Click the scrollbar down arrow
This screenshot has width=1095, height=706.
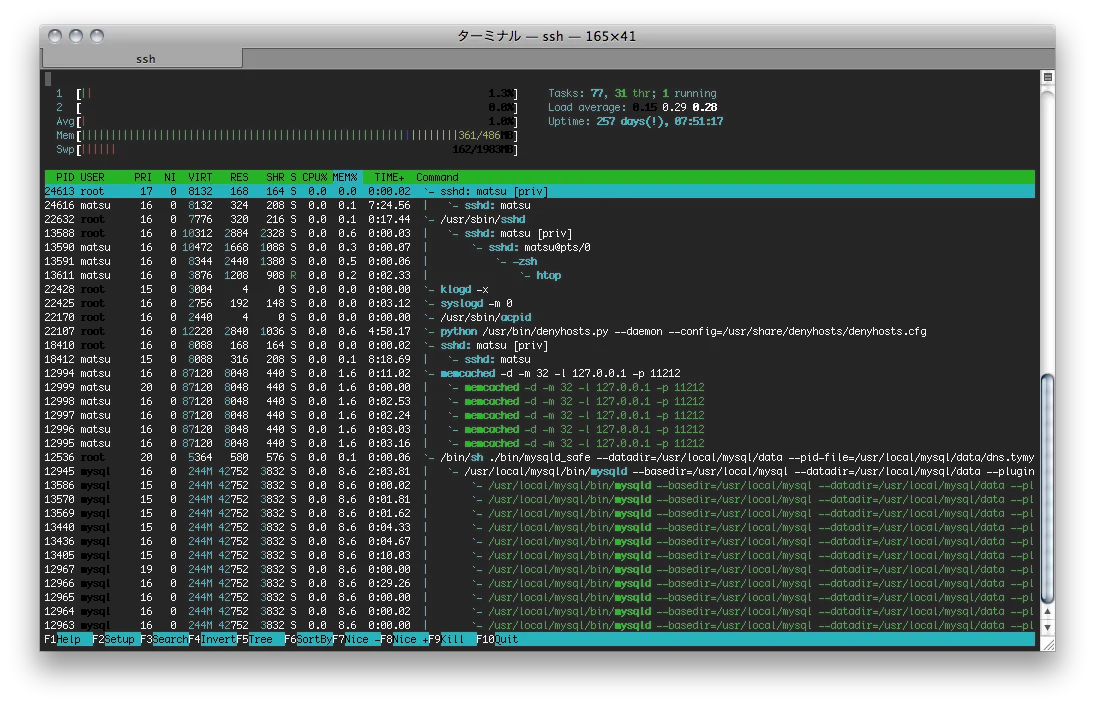[x=1047, y=627]
